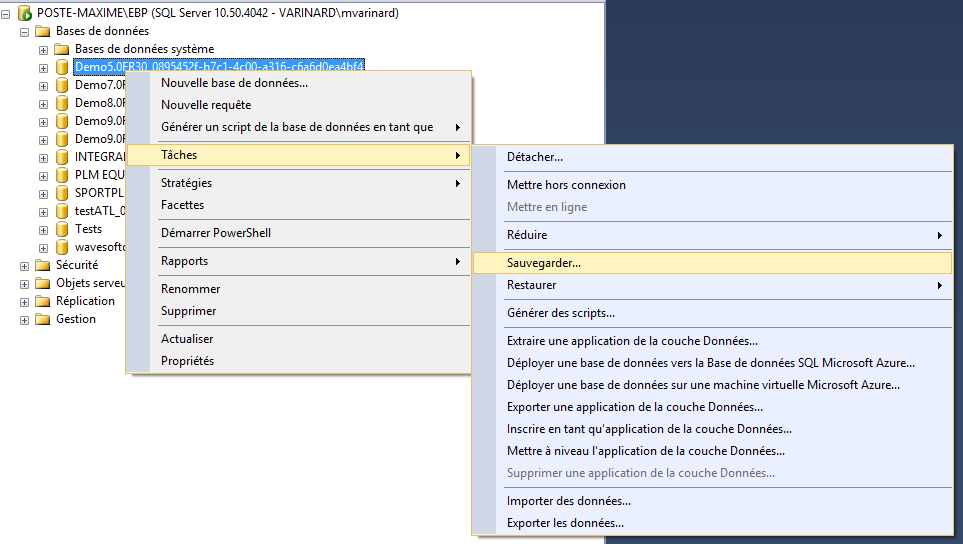The height and width of the screenshot is (544, 963).
Task: Select the POSTE-MAXIME\EBP server label
Action: pos(217,13)
